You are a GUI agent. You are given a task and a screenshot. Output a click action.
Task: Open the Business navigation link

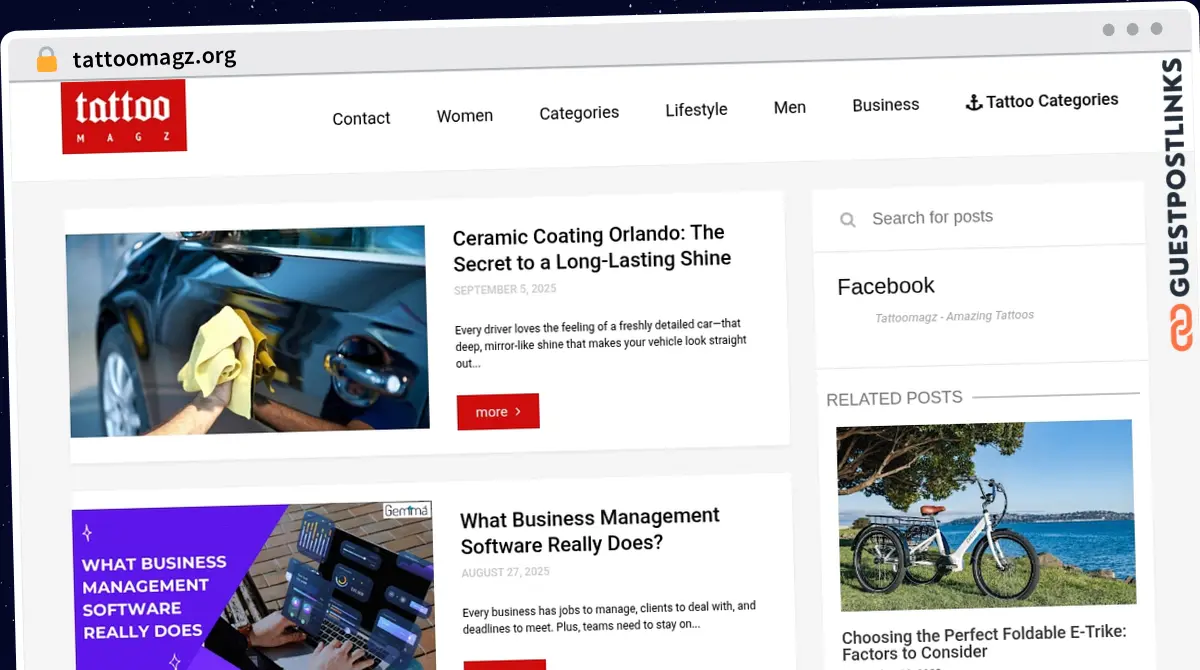point(885,105)
